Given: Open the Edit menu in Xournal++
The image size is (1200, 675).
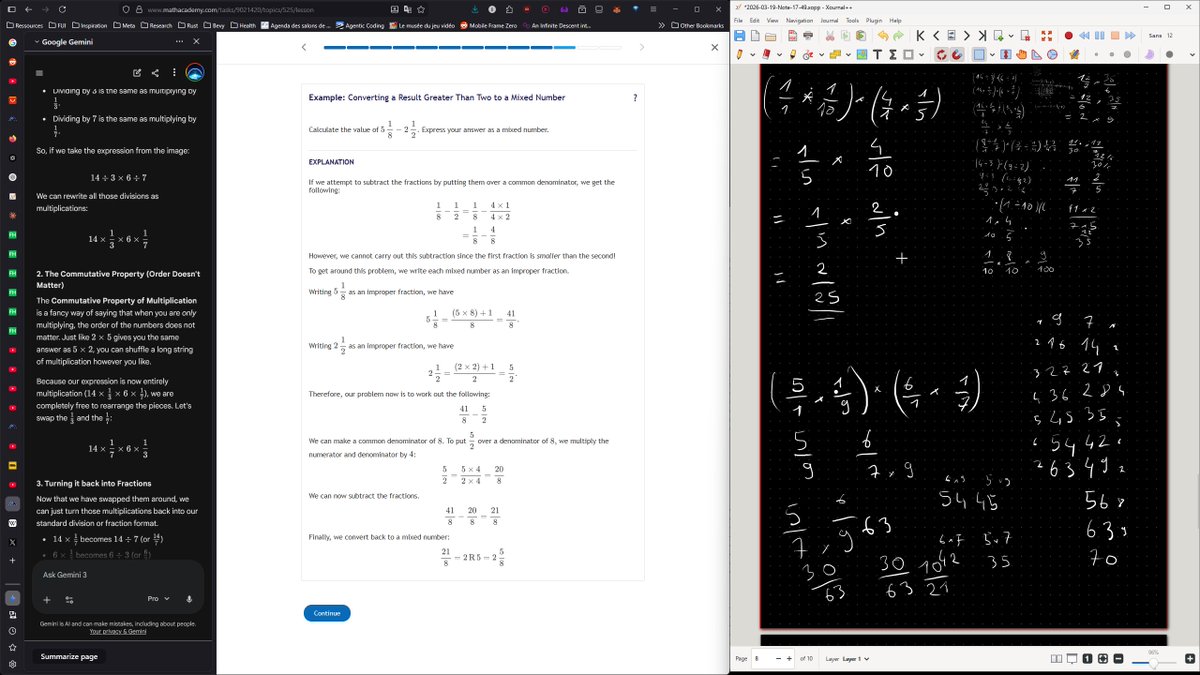Looking at the screenshot, I should [755, 20].
